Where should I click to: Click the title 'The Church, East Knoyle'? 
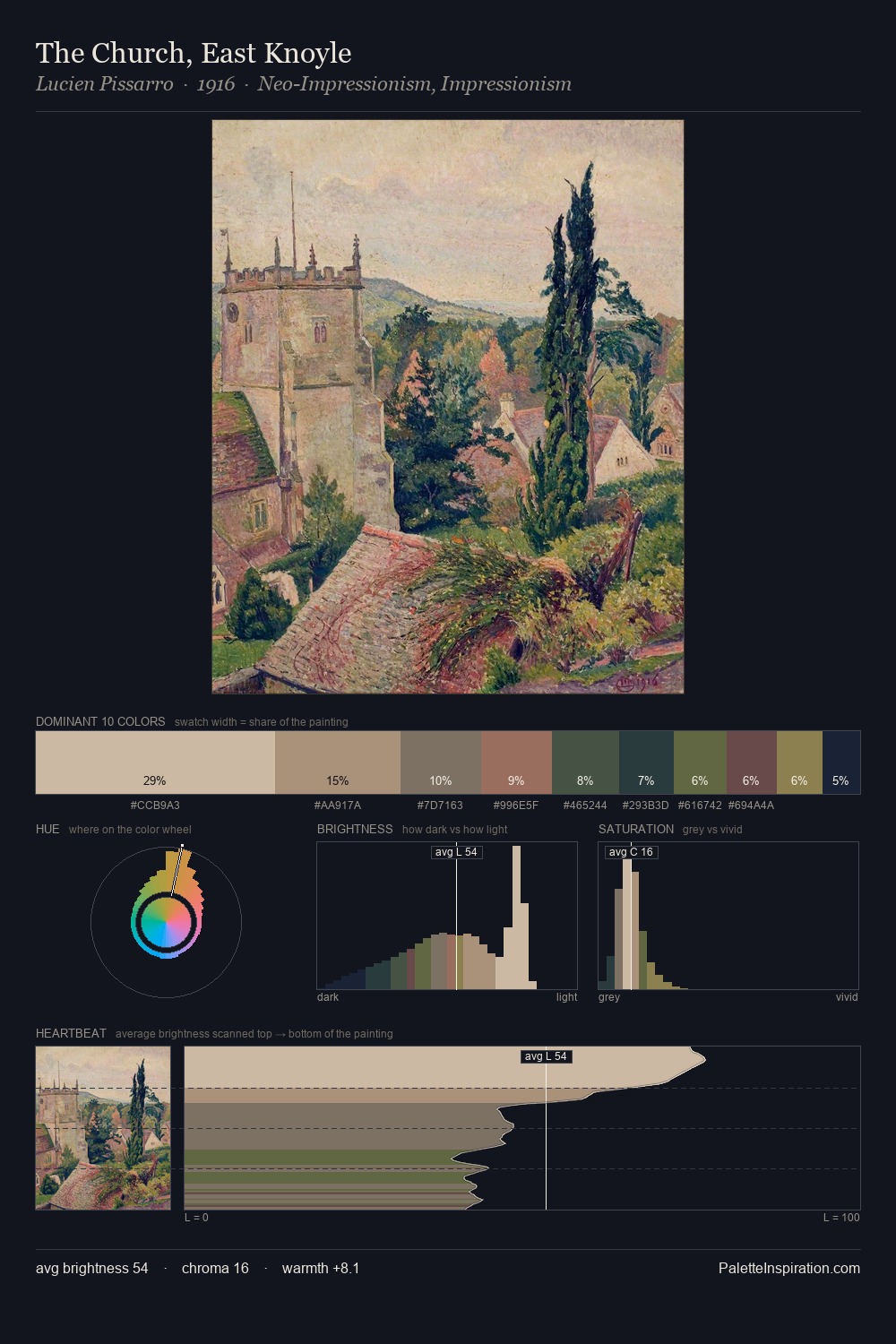[194, 53]
